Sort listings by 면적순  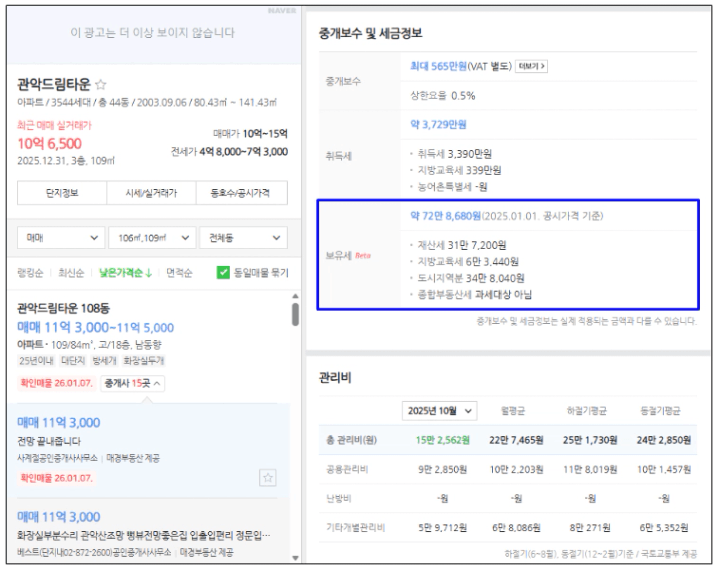click(x=180, y=272)
